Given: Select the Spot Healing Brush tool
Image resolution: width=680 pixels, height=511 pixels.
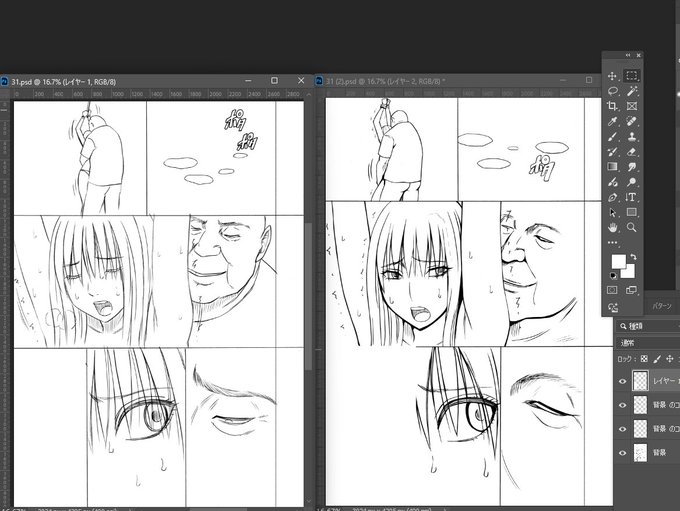Looking at the screenshot, I should tap(632, 121).
